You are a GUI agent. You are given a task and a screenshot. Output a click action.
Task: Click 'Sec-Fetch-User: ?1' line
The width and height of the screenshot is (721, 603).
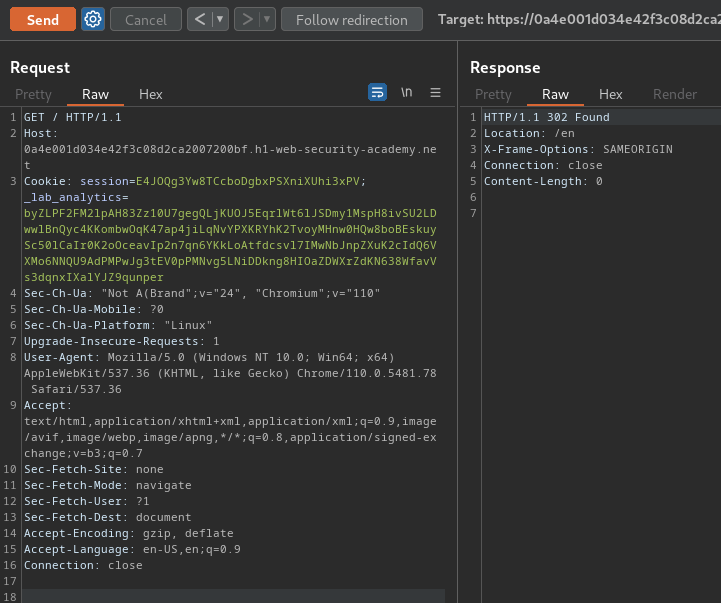pos(86,501)
